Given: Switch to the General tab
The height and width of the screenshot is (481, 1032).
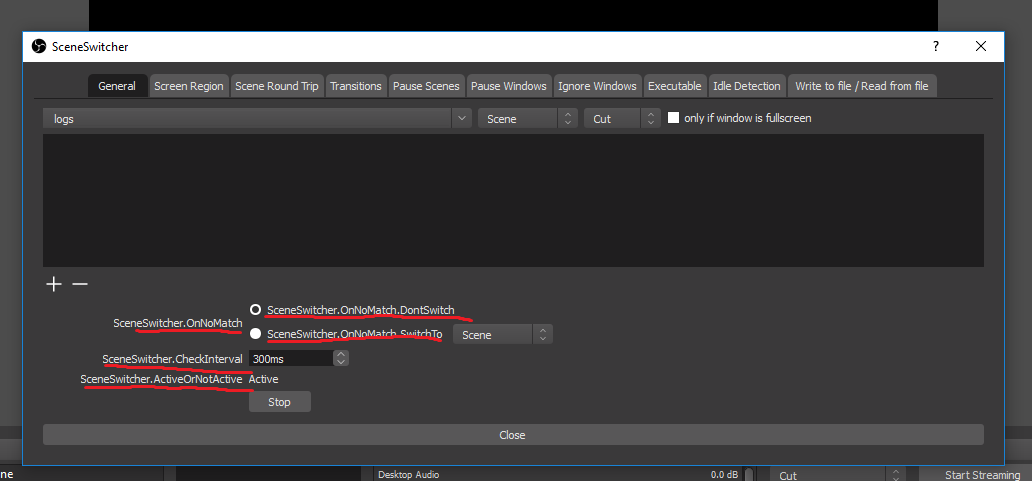Looking at the screenshot, I should tap(117, 86).
